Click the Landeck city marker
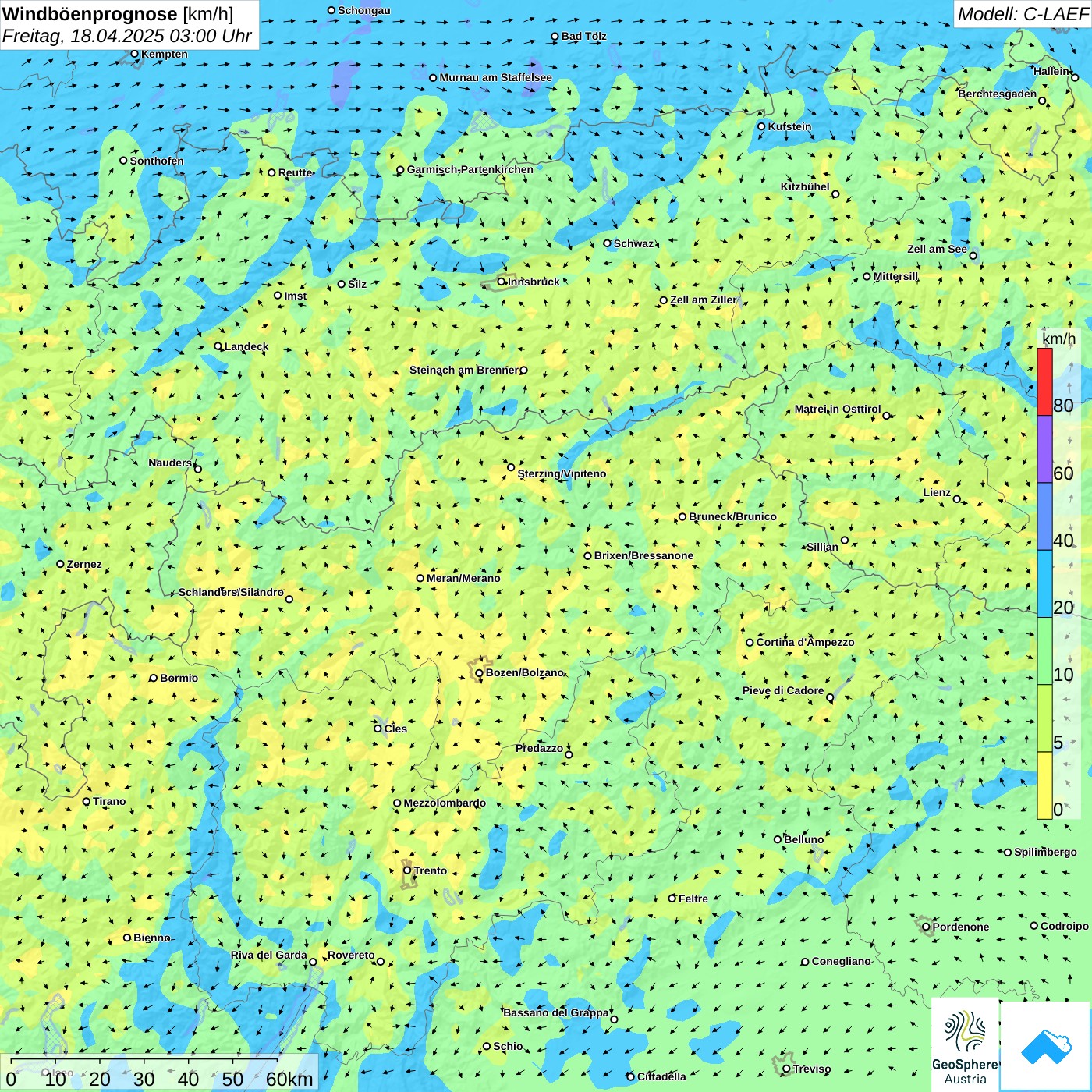The image size is (1092, 1092). (218, 346)
